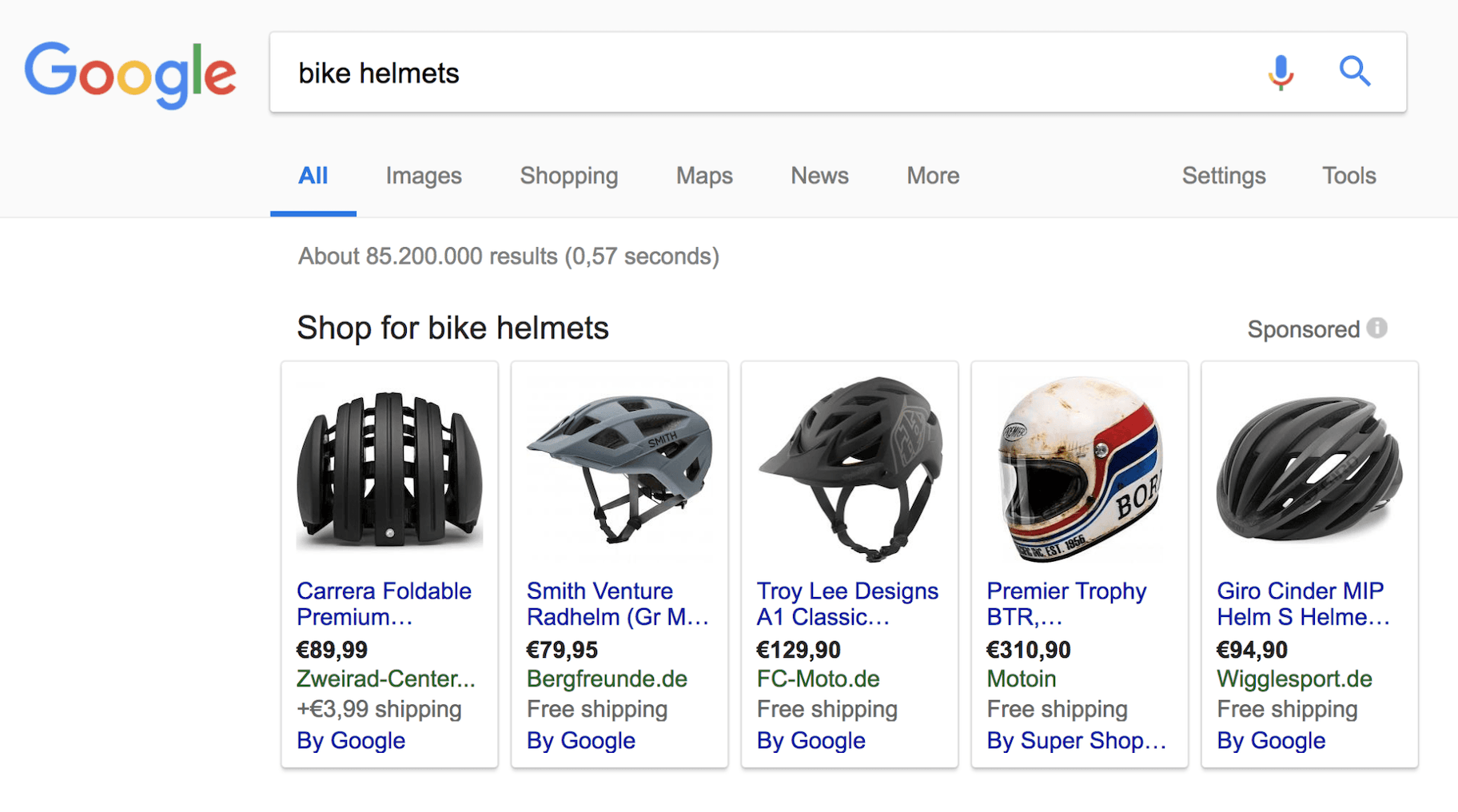The image size is (1458, 812).
Task: Select the Maps tab
Action: (704, 176)
